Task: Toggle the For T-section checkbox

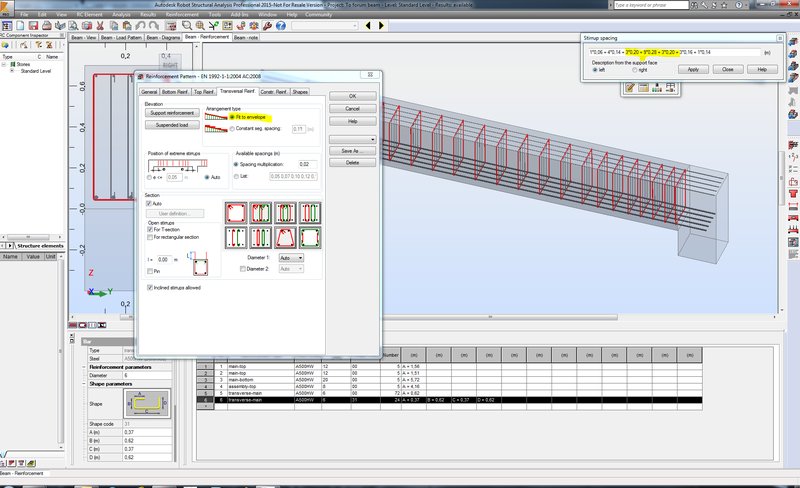Action: (149, 230)
